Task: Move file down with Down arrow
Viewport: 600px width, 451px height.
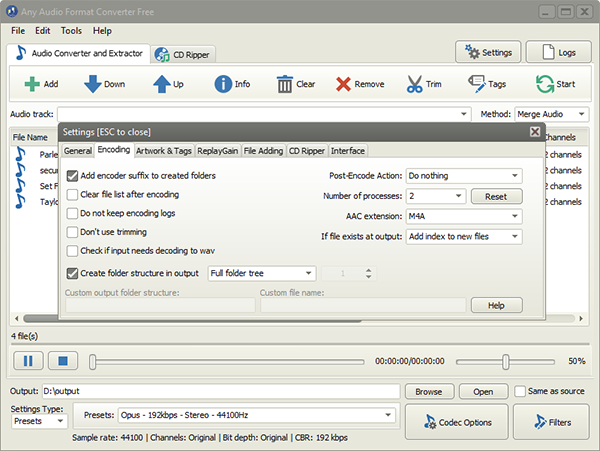Action: (x=93, y=84)
